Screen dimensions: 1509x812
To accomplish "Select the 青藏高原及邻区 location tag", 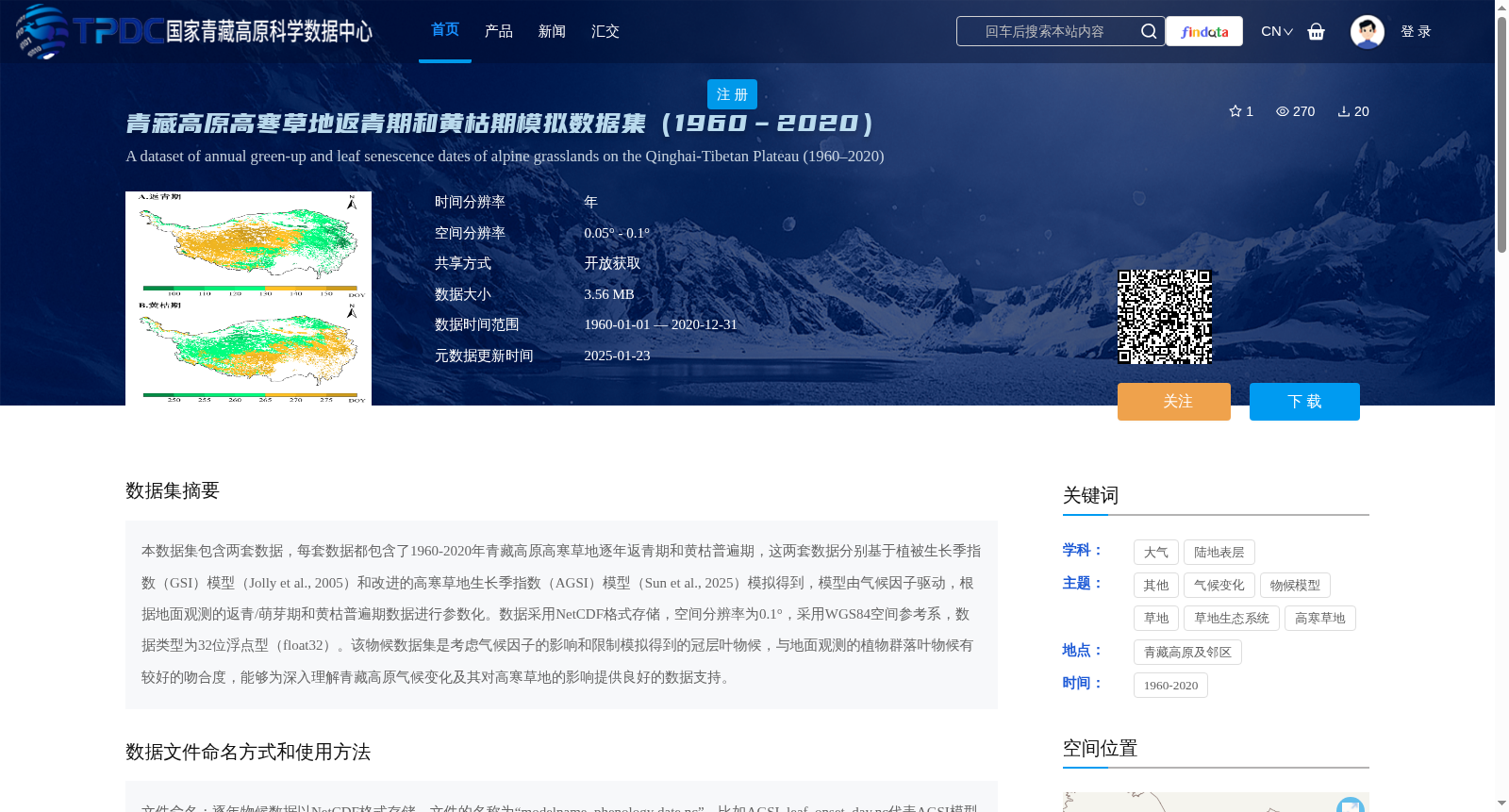I will (1187, 653).
